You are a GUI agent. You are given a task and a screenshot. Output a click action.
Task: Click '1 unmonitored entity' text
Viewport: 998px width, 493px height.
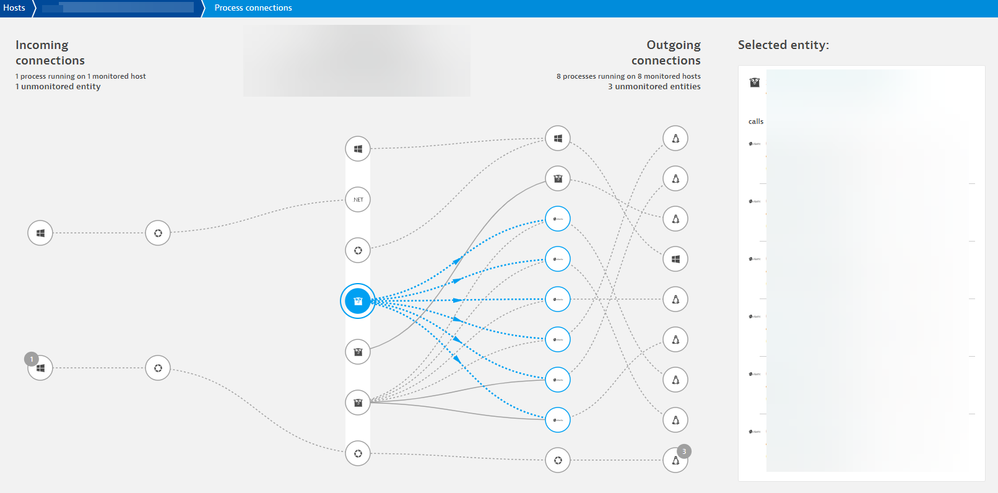point(58,87)
